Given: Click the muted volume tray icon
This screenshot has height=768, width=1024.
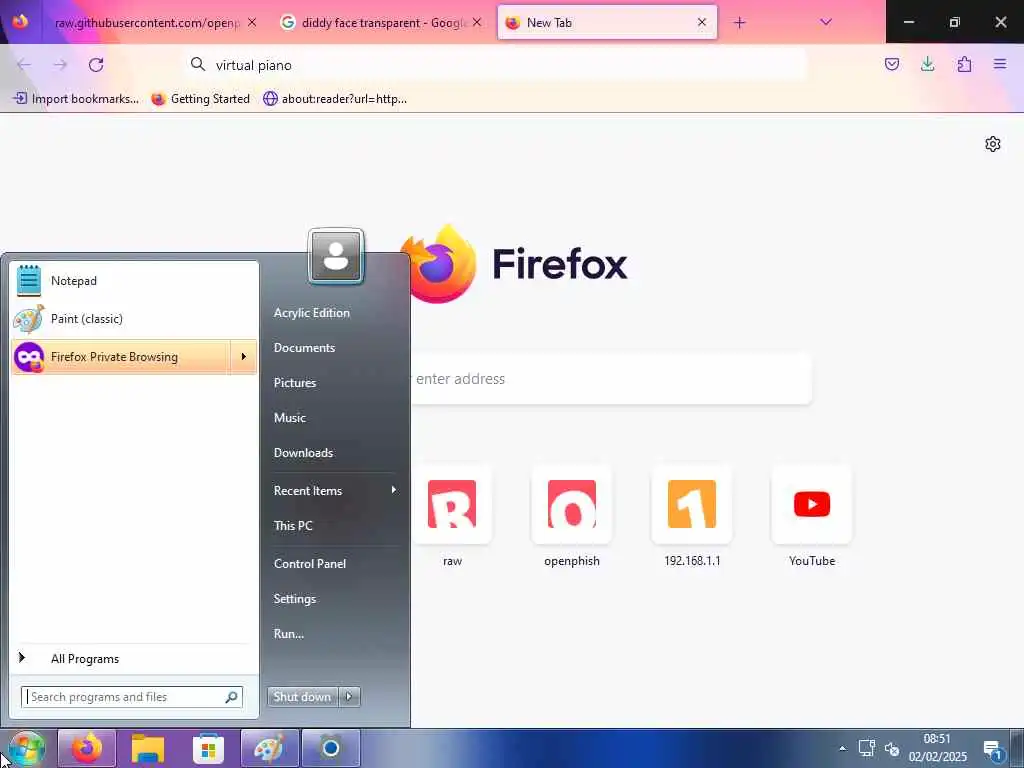Looking at the screenshot, I should click(892, 748).
